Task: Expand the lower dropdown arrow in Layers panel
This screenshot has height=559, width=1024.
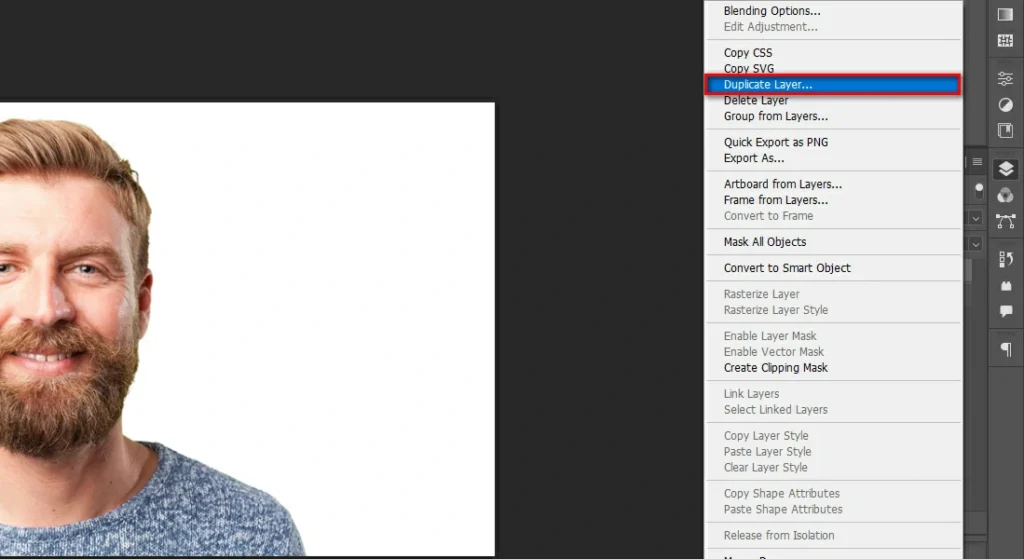Action: tap(976, 244)
